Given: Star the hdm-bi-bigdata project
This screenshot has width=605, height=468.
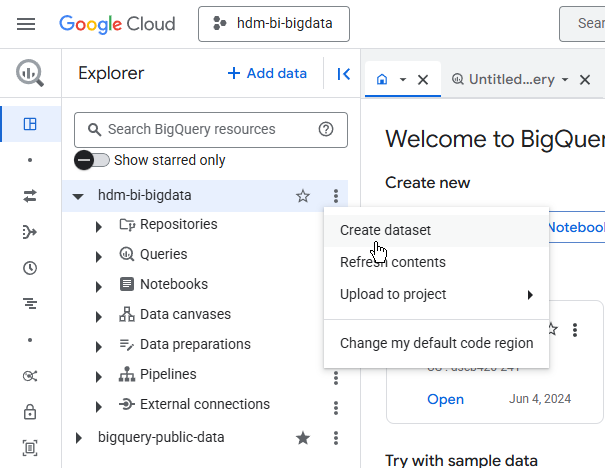Looking at the screenshot, I should pyautogui.click(x=303, y=196).
